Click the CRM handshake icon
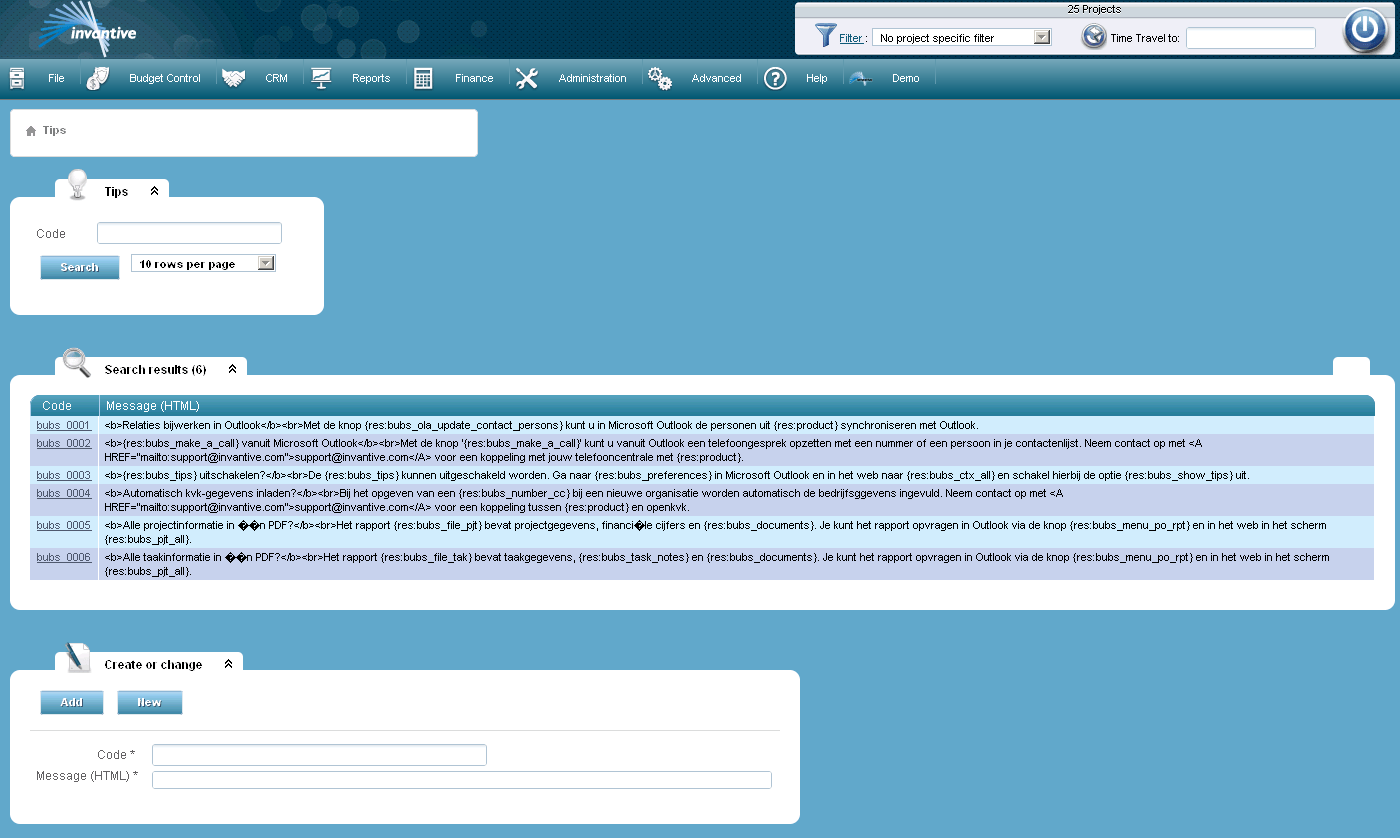Viewport: 1400px width, 838px height. click(x=233, y=78)
